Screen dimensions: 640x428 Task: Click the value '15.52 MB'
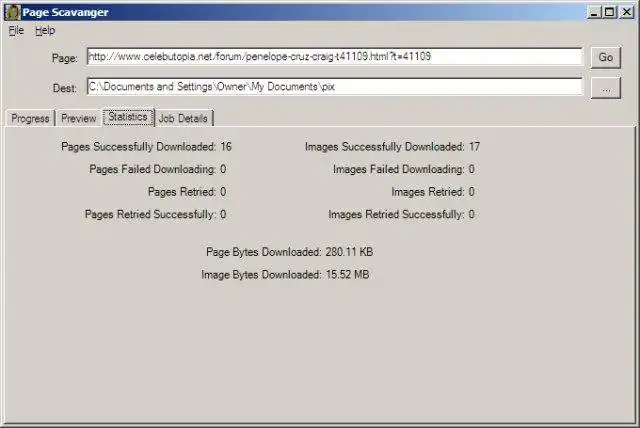(347, 275)
